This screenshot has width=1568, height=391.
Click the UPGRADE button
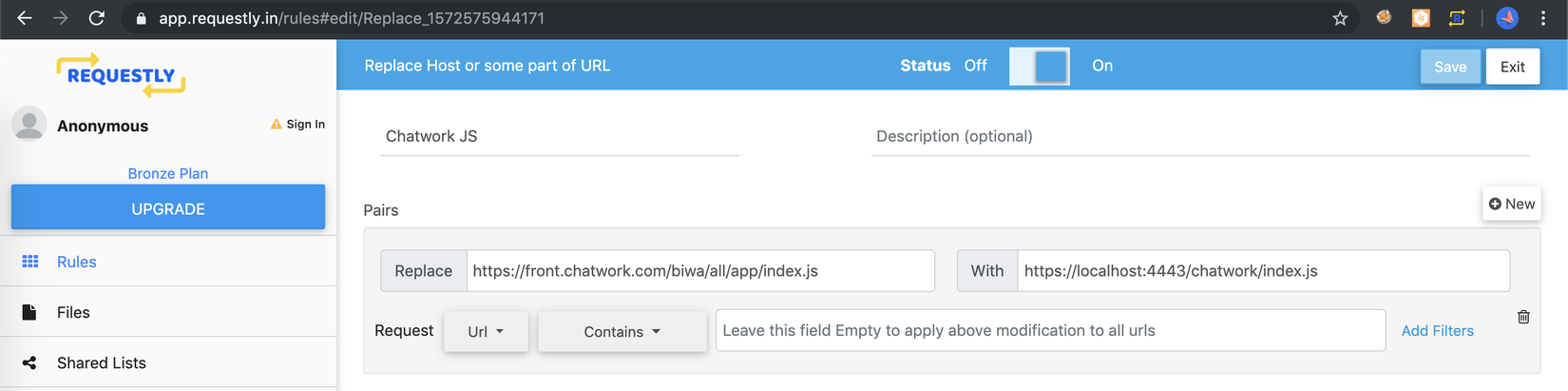point(168,208)
